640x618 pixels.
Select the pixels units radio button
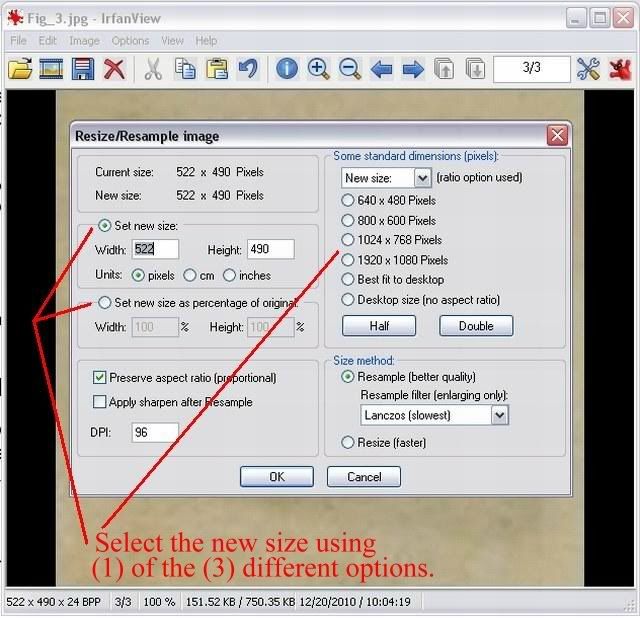138,276
